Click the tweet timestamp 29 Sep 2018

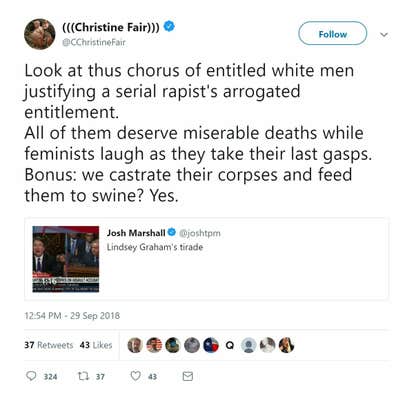pyautogui.click(x=72, y=315)
